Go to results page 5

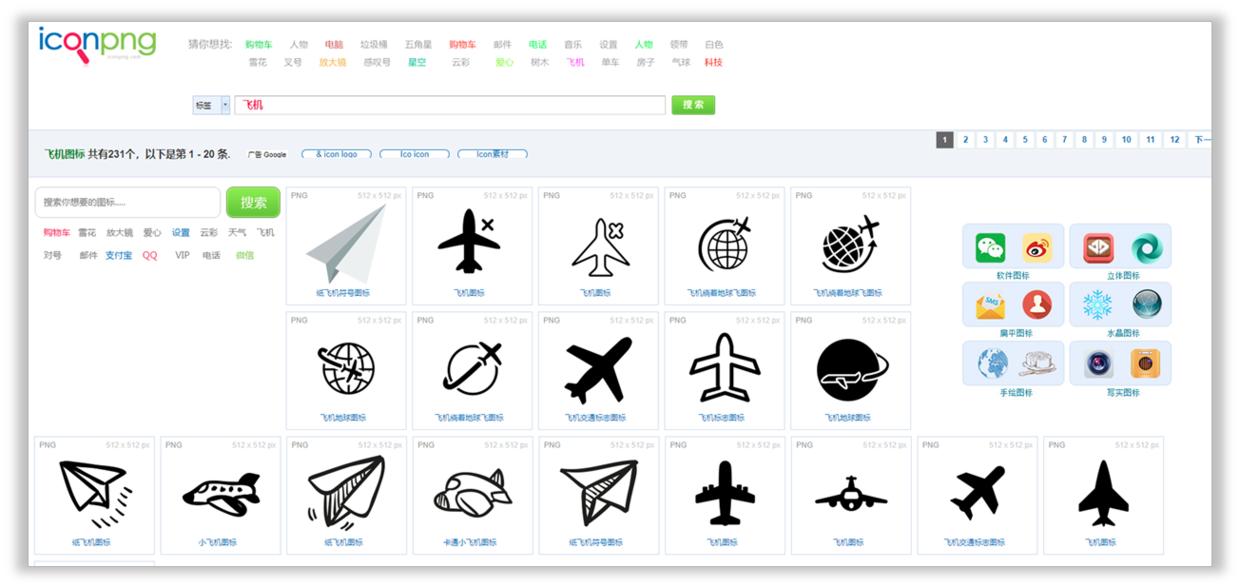coord(1025,140)
